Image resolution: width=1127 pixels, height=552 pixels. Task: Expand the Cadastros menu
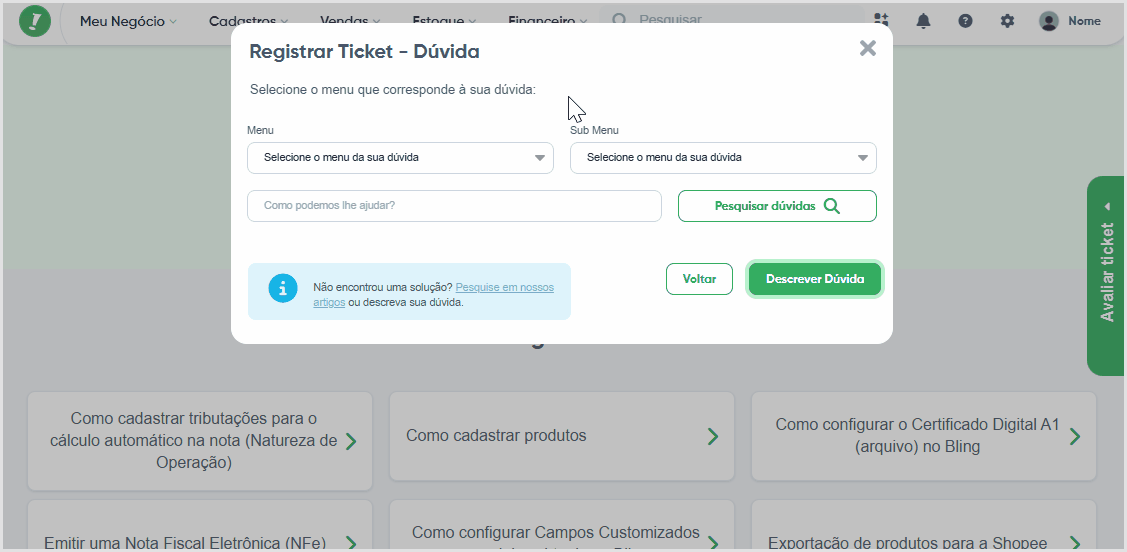coord(249,22)
